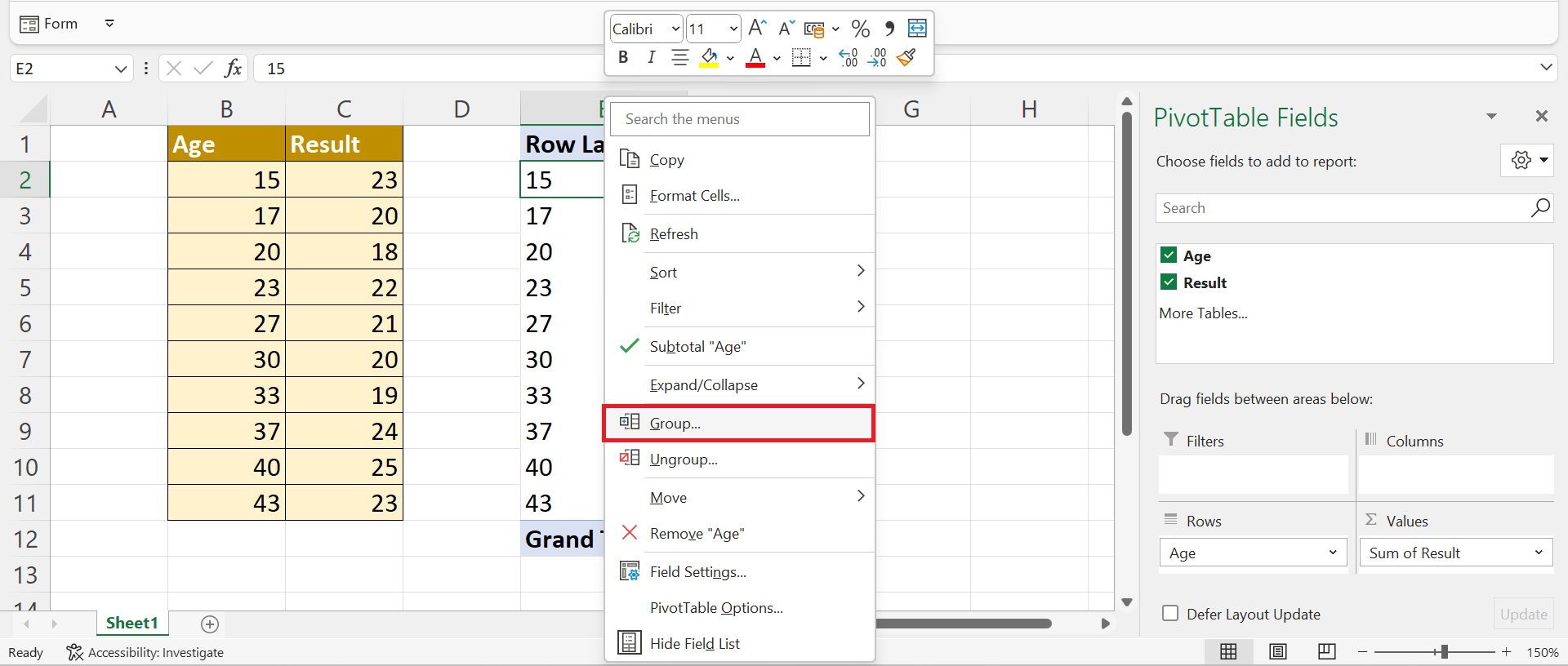Open the Name Box dropdown arrow

click(x=121, y=69)
